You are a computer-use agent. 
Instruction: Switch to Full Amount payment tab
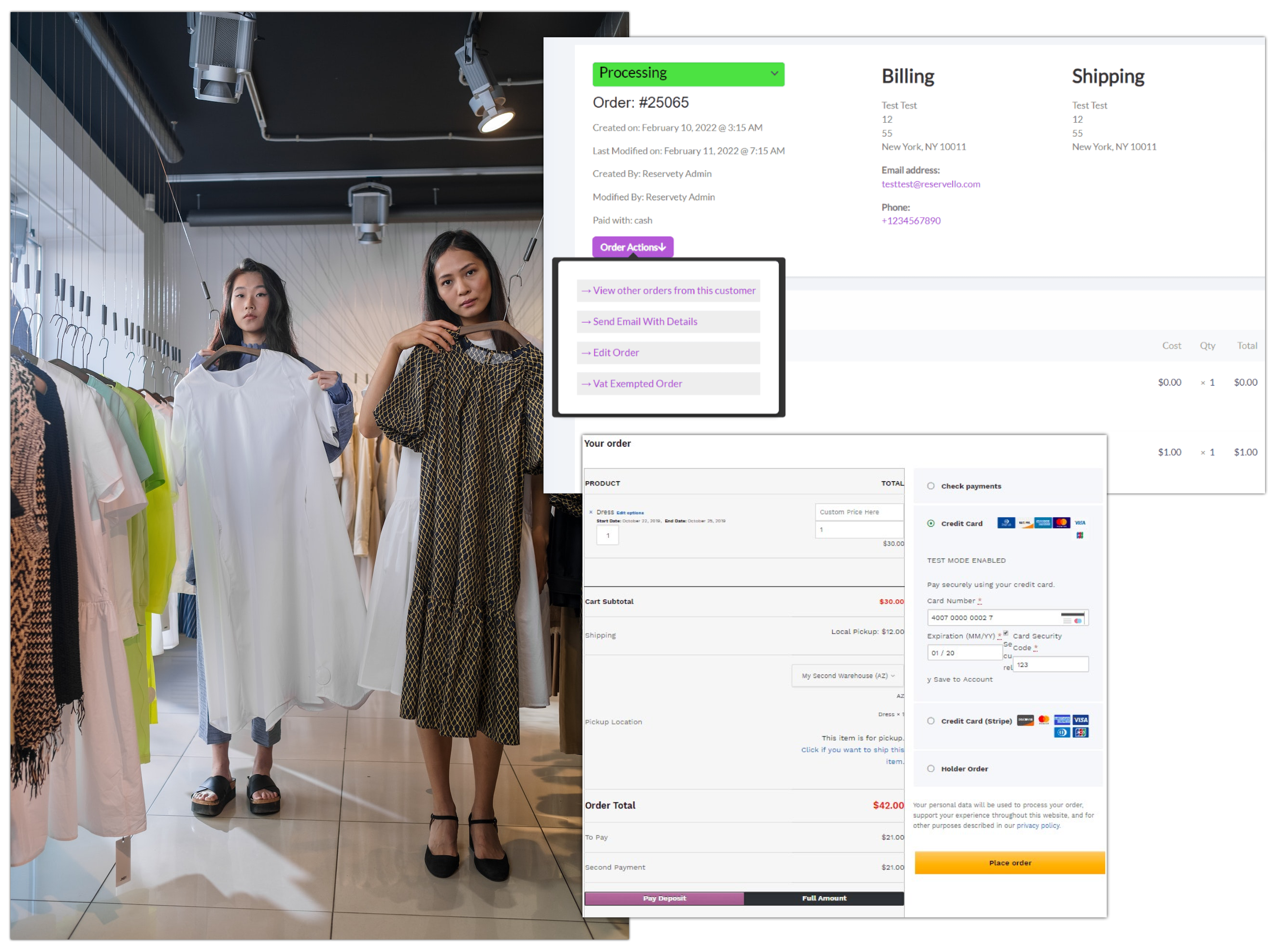(x=824, y=898)
